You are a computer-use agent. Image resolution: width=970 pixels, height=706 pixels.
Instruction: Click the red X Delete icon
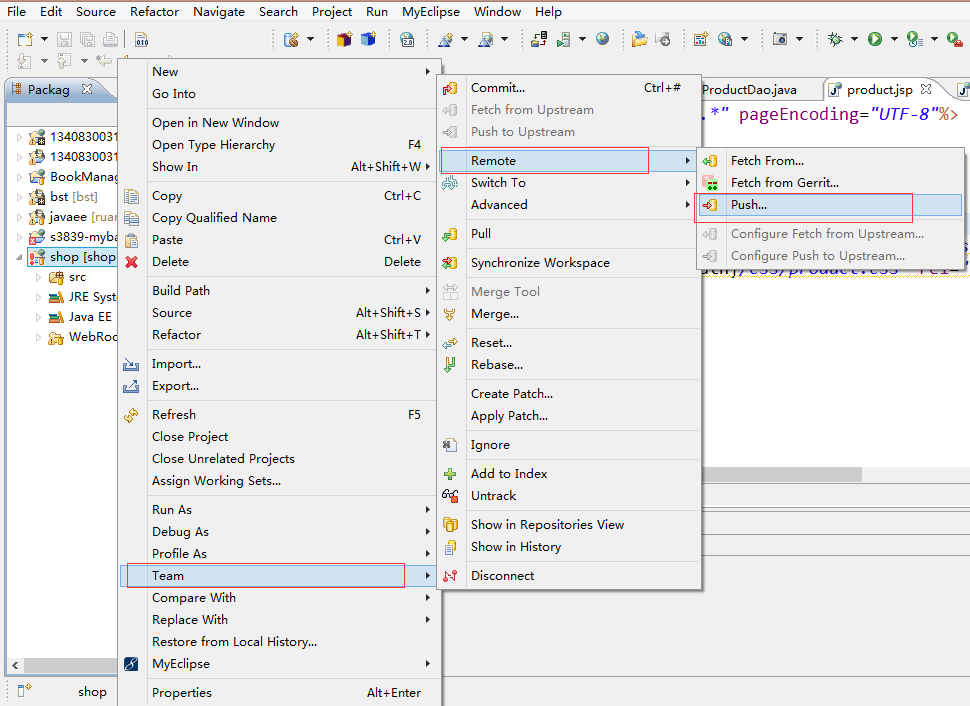point(131,262)
